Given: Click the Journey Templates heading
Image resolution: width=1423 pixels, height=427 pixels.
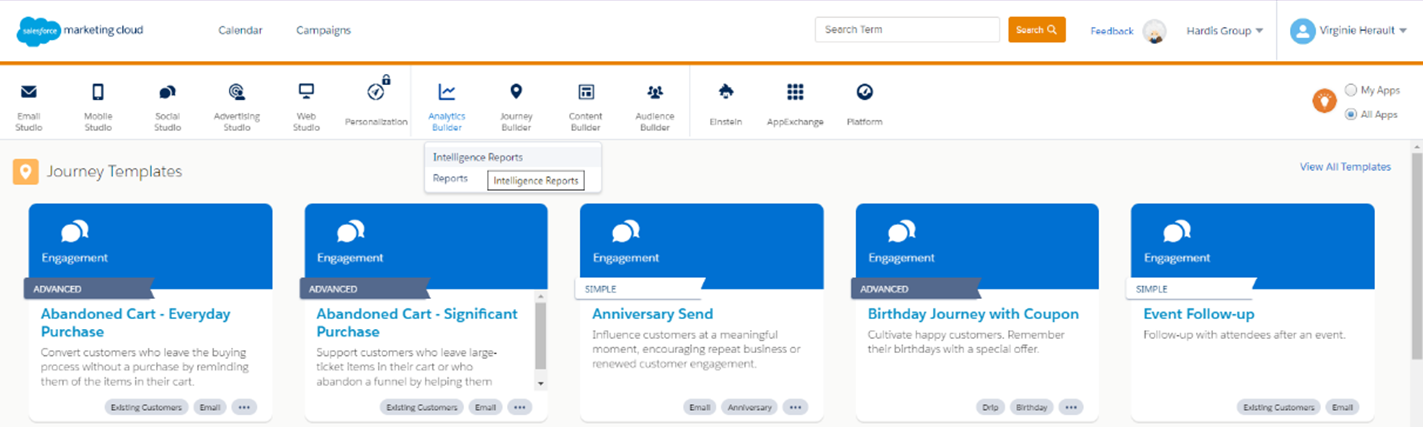Looking at the screenshot, I should tap(114, 171).
